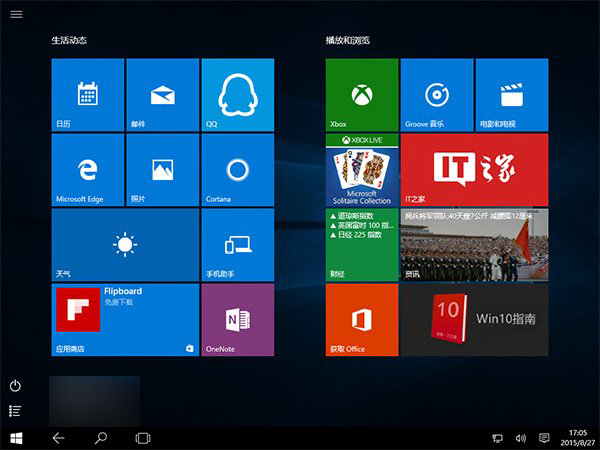Open the 邮件 mail tile

point(163,95)
